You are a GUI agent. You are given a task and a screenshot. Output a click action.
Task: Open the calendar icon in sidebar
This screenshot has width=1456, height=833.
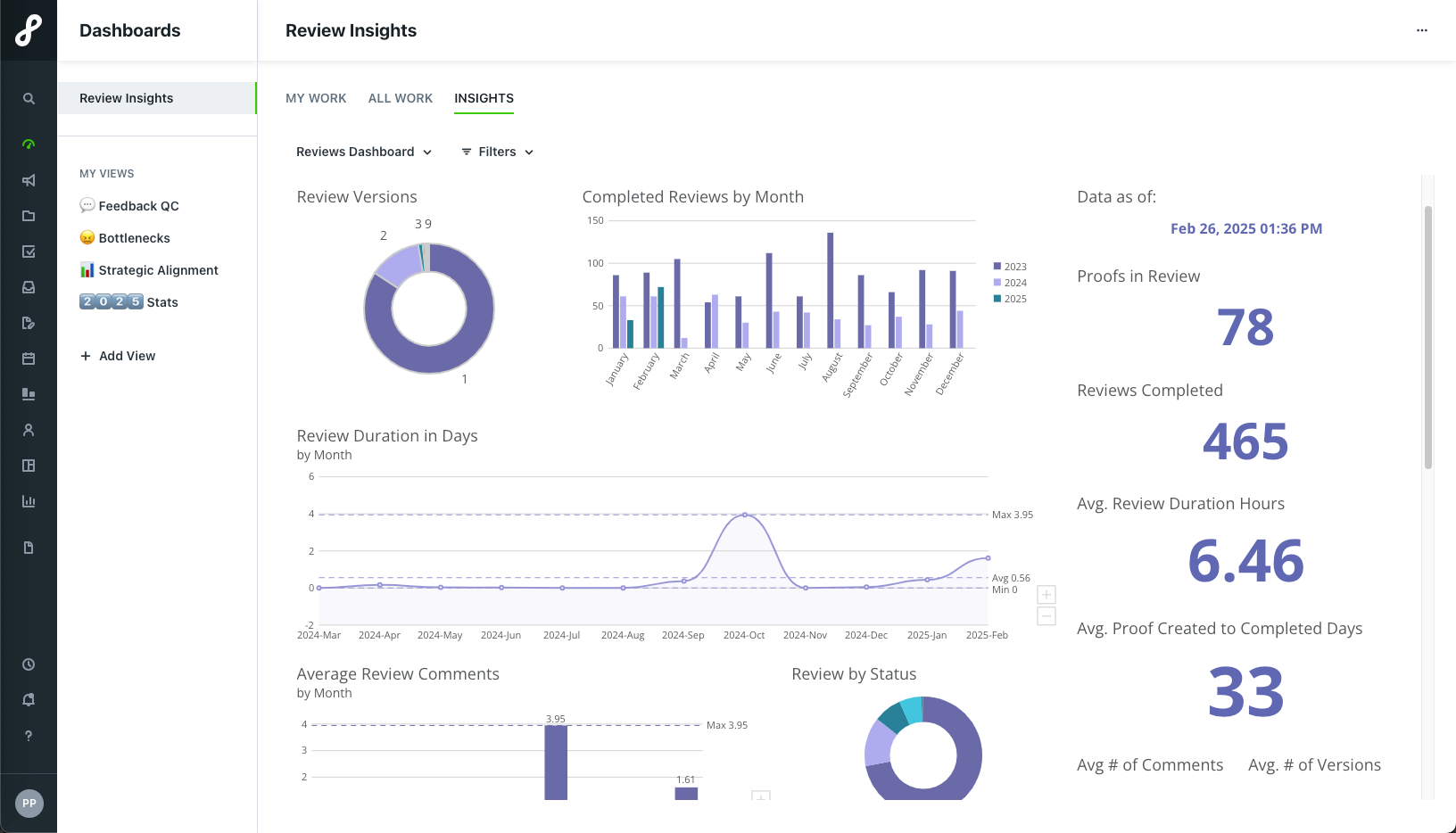29,359
